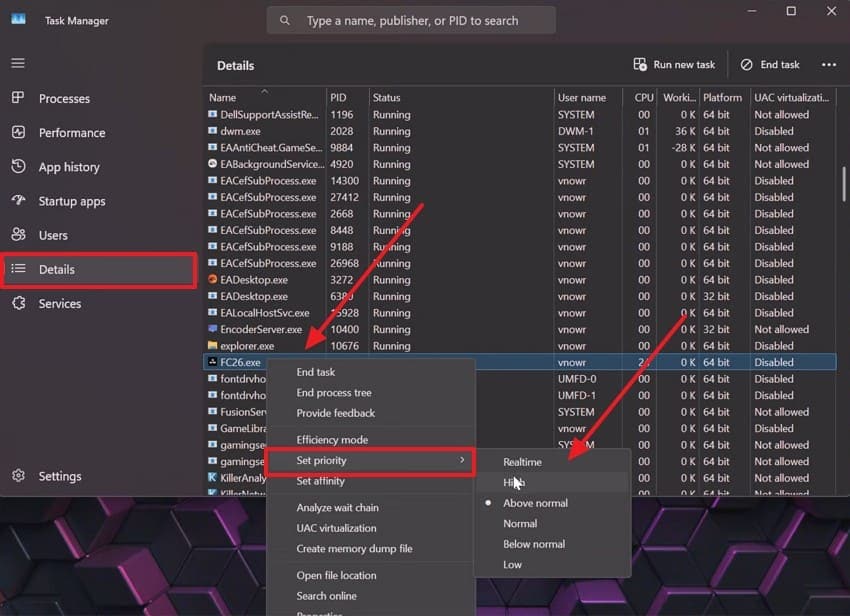This screenshot has width=850, height=616.
Task: Select the Above normal priority option
Action: 535,503
